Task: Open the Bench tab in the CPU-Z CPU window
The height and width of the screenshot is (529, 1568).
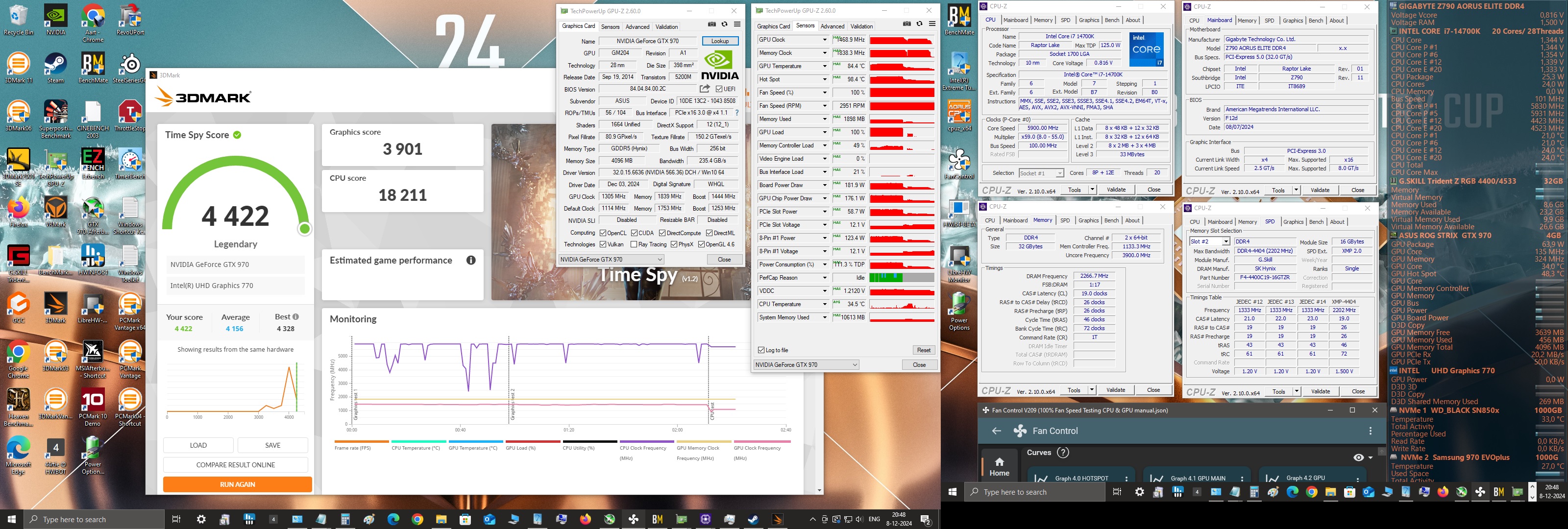Action: coord(1112,20)
